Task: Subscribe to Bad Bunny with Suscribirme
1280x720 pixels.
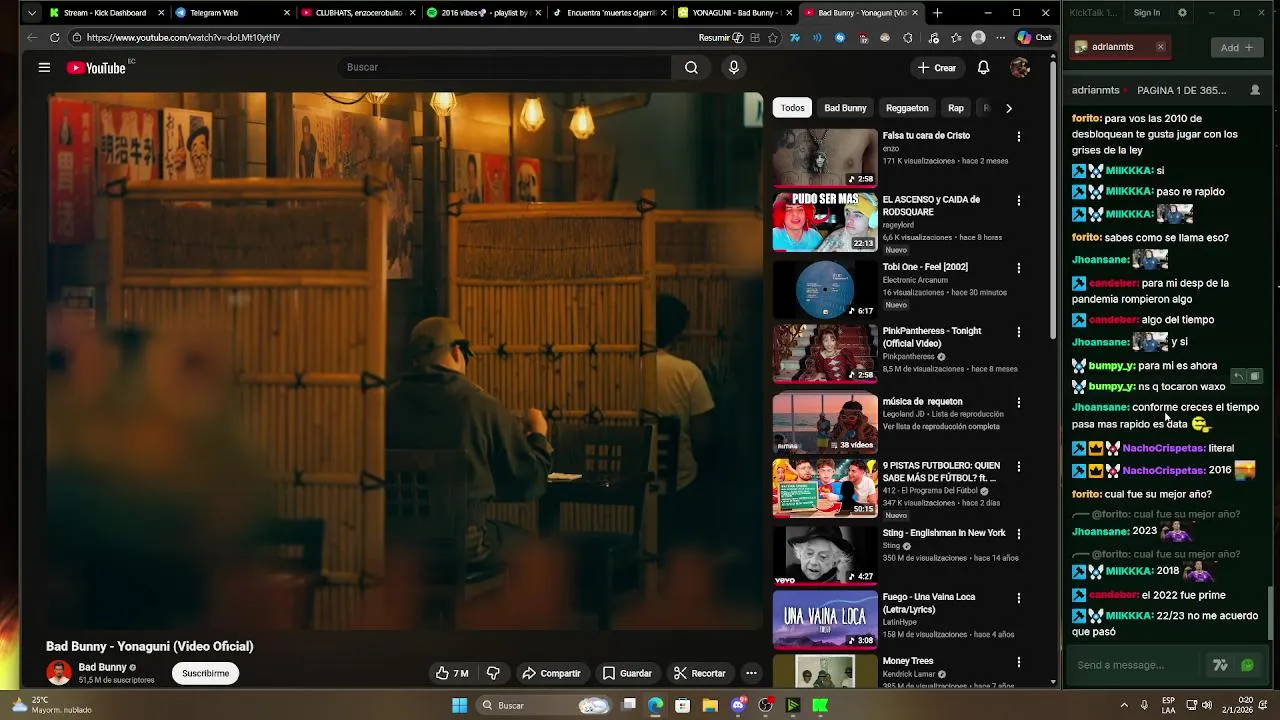Action: (205, 673)
